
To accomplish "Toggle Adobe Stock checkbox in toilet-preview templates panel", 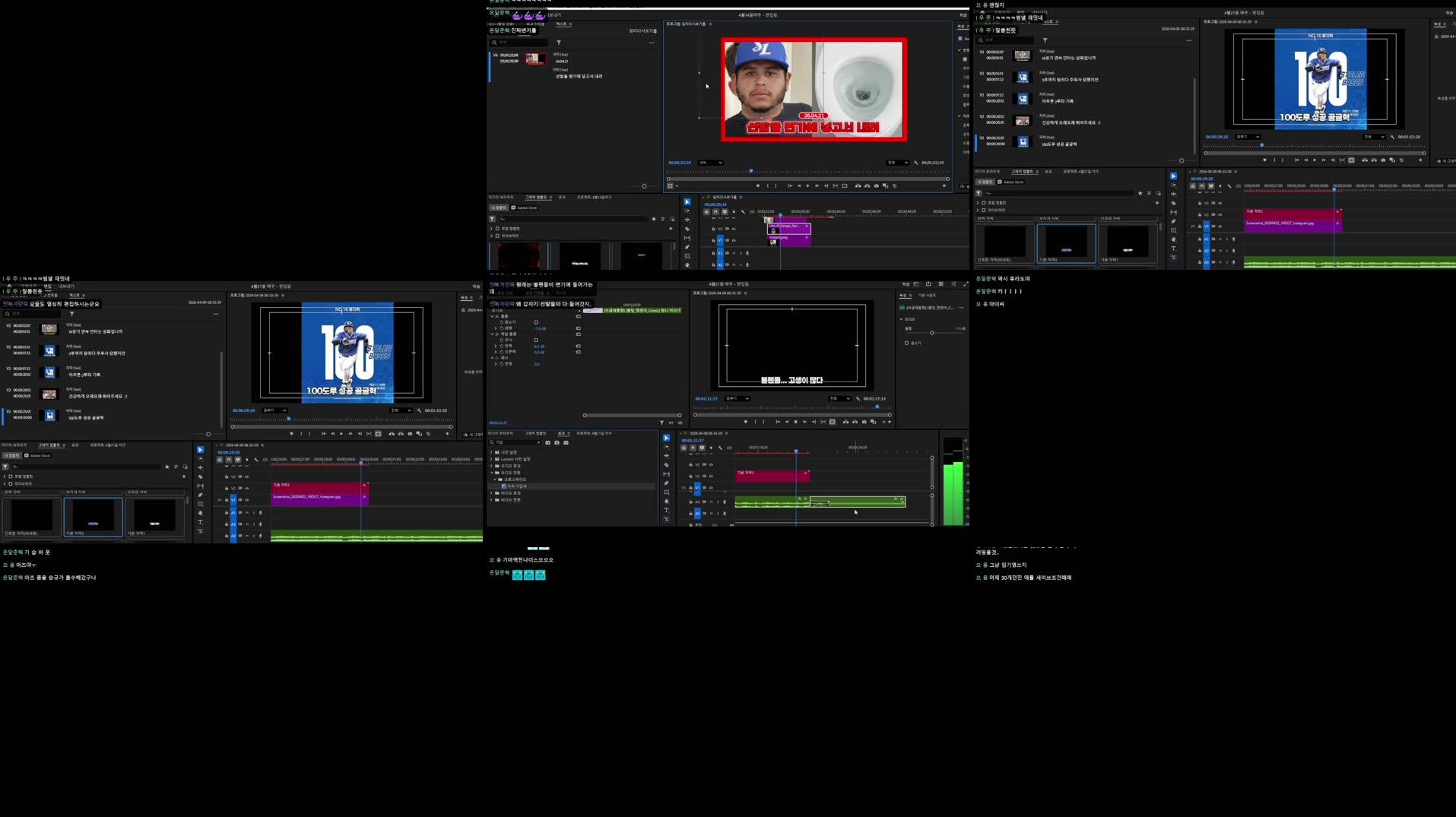I will (x=513, y=207).
